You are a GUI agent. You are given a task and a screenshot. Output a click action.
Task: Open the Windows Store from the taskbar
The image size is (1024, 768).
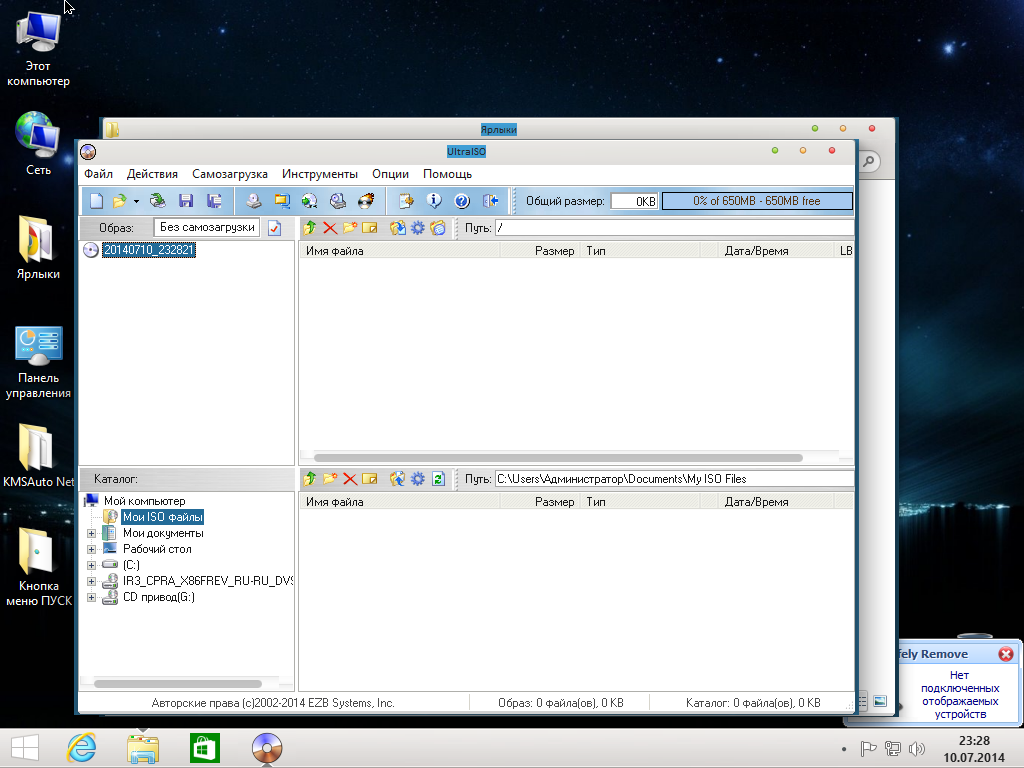(x=204, y=748)
